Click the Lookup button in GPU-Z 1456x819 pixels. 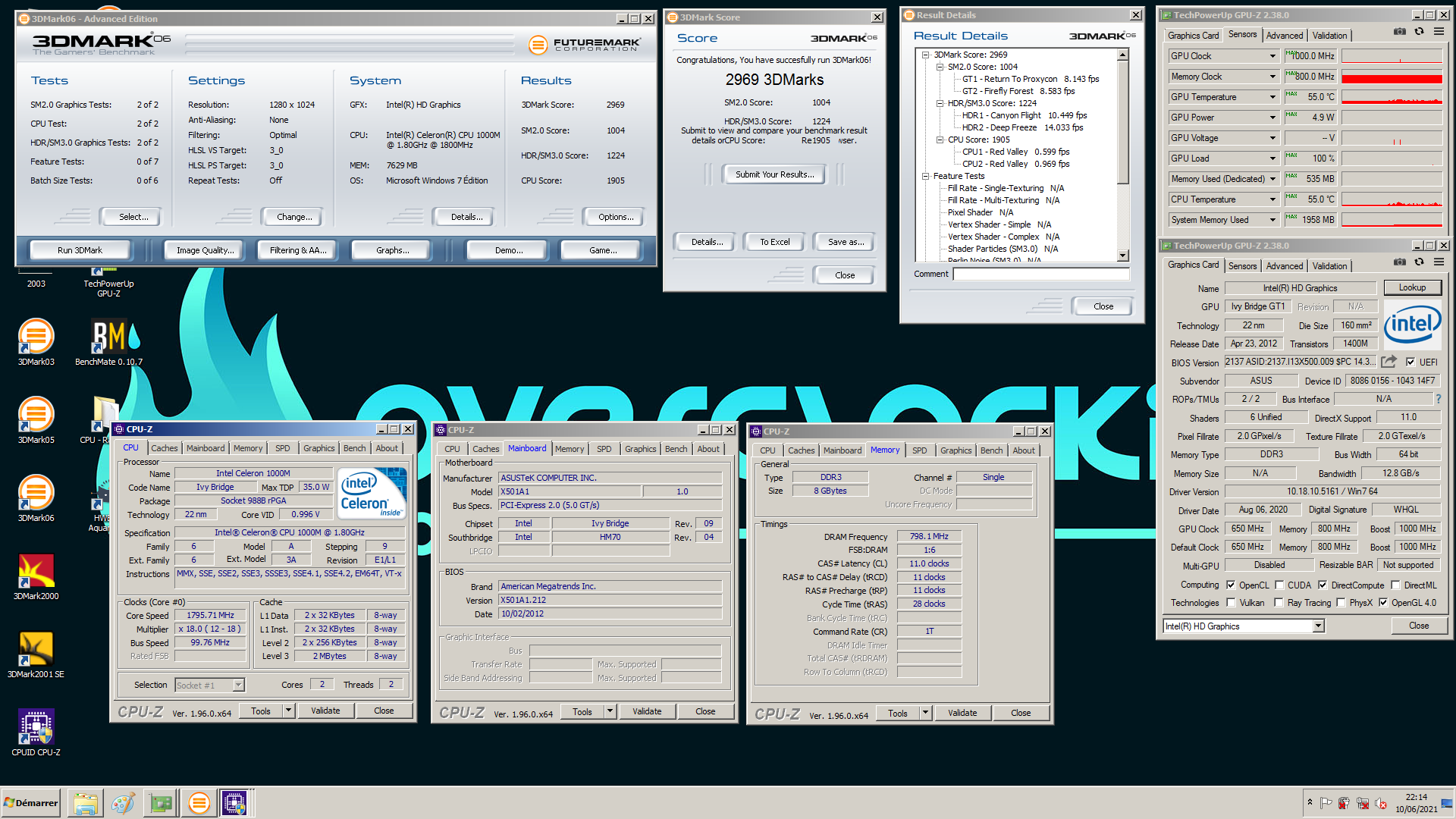click(1412, 287)
